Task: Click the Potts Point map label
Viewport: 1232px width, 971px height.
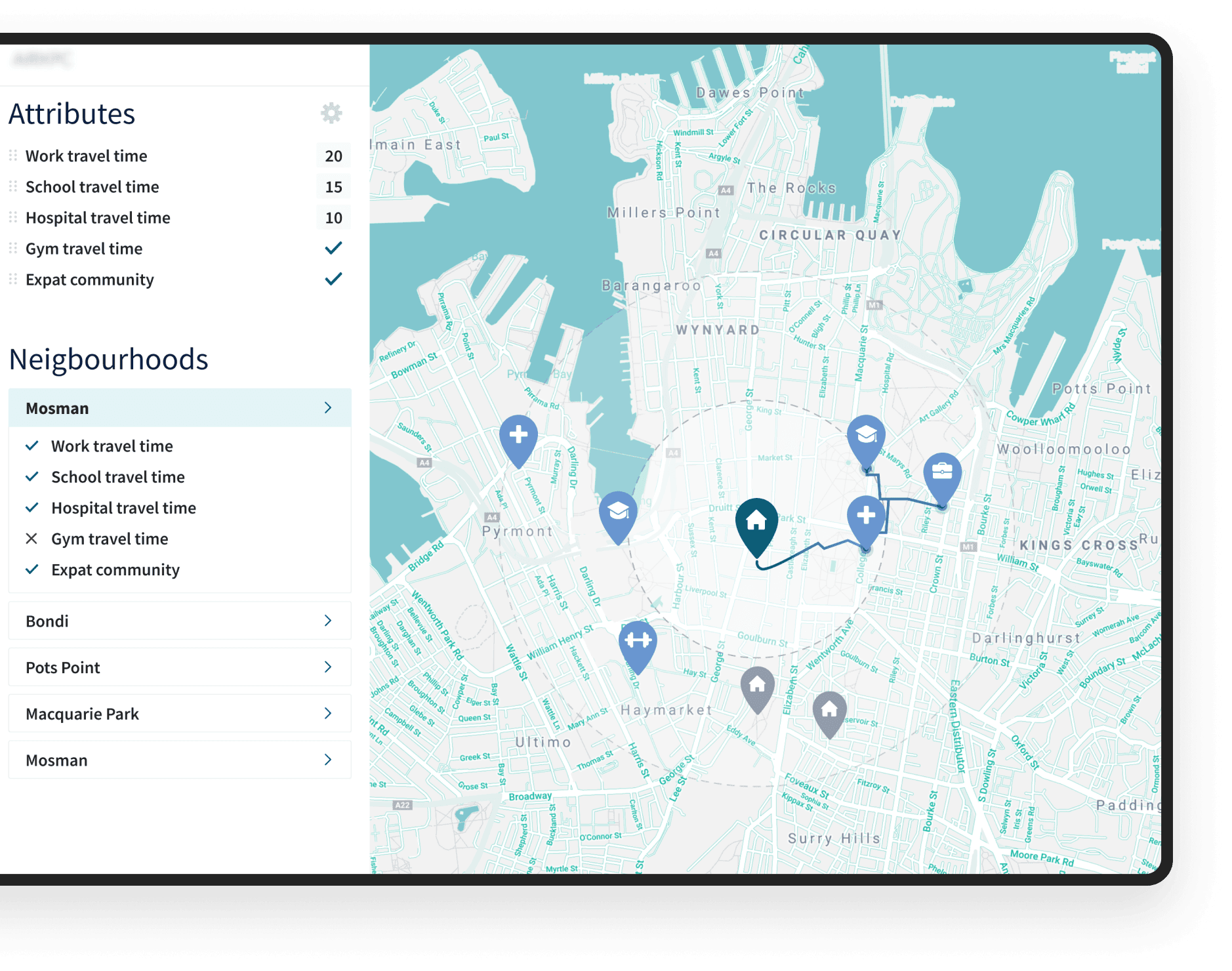Action: (1101, 388)
